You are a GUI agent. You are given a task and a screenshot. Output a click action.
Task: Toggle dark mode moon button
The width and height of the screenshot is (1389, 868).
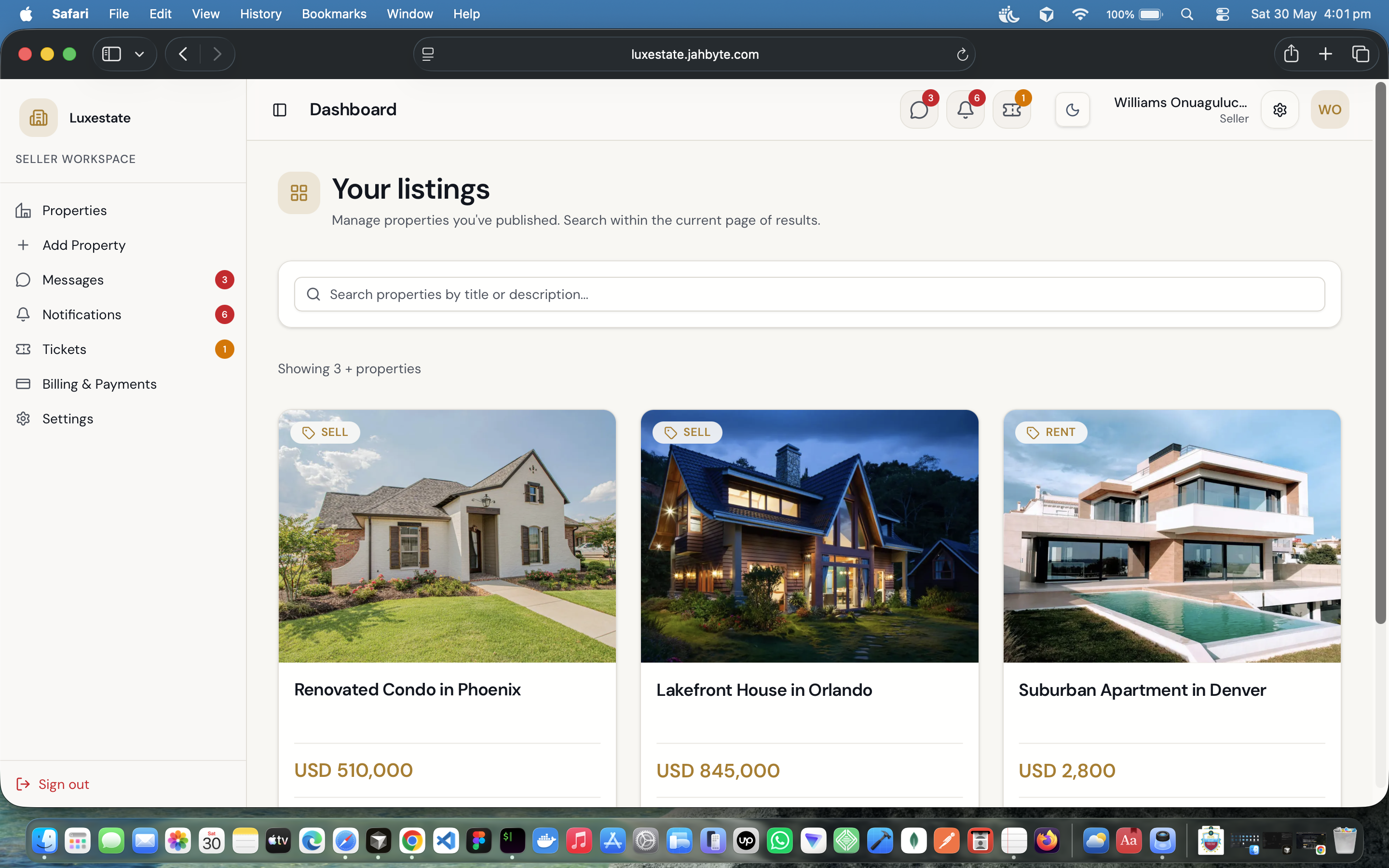1072,109
